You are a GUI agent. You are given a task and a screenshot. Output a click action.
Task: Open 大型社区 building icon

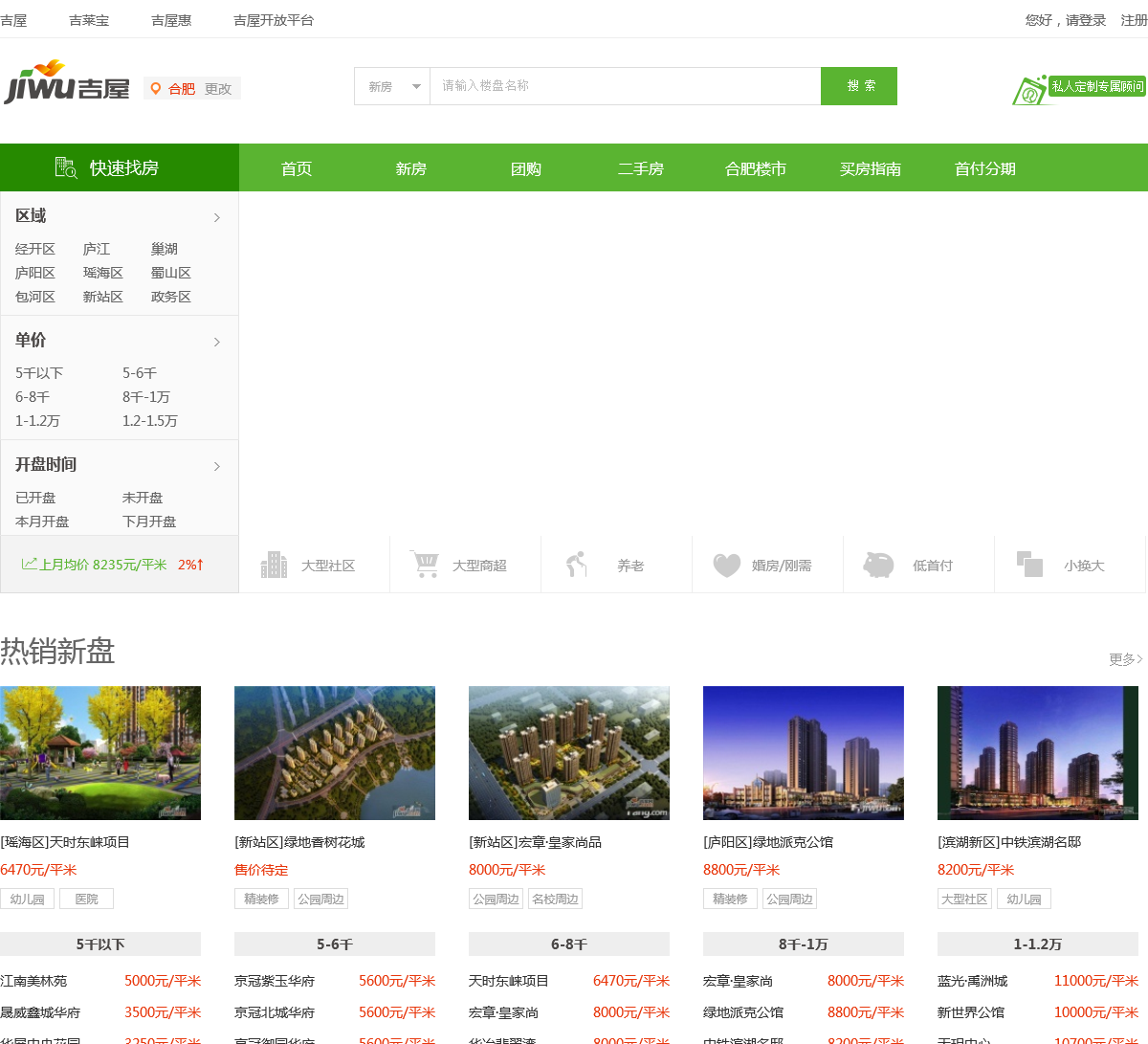tap(274, 565)
